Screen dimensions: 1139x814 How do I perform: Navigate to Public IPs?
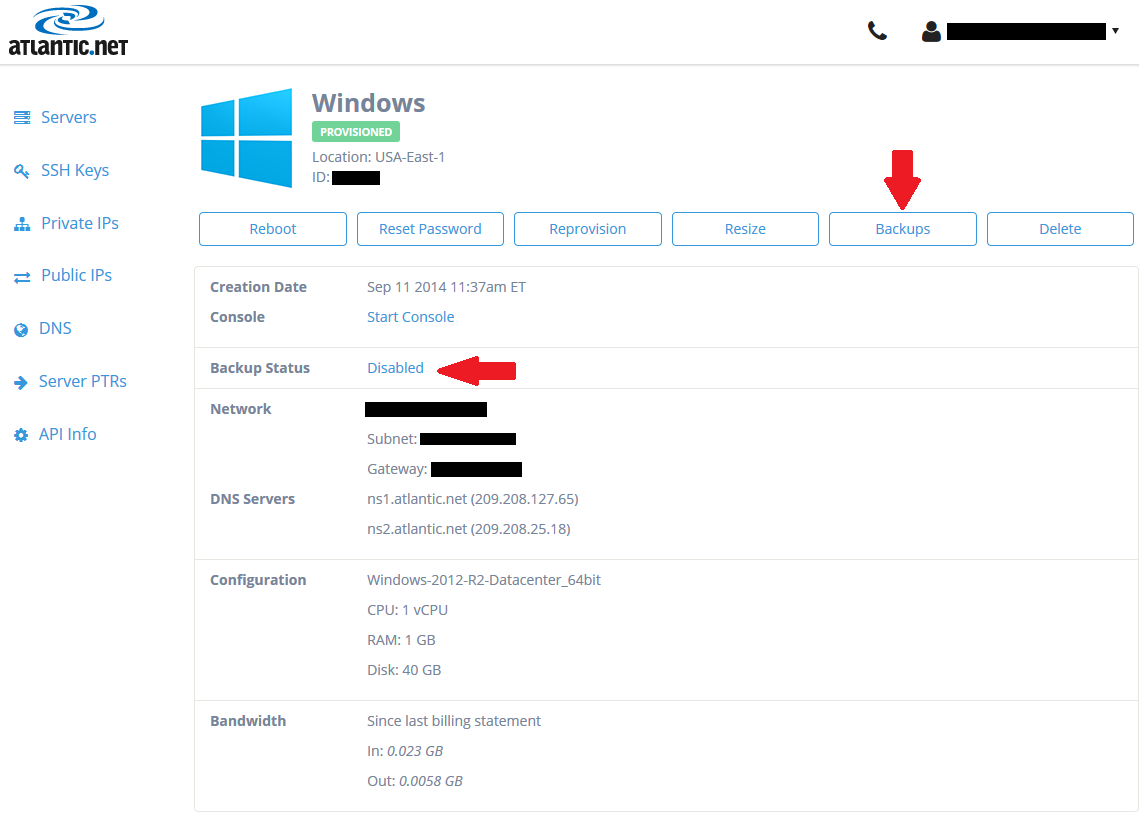click(76, 276)
